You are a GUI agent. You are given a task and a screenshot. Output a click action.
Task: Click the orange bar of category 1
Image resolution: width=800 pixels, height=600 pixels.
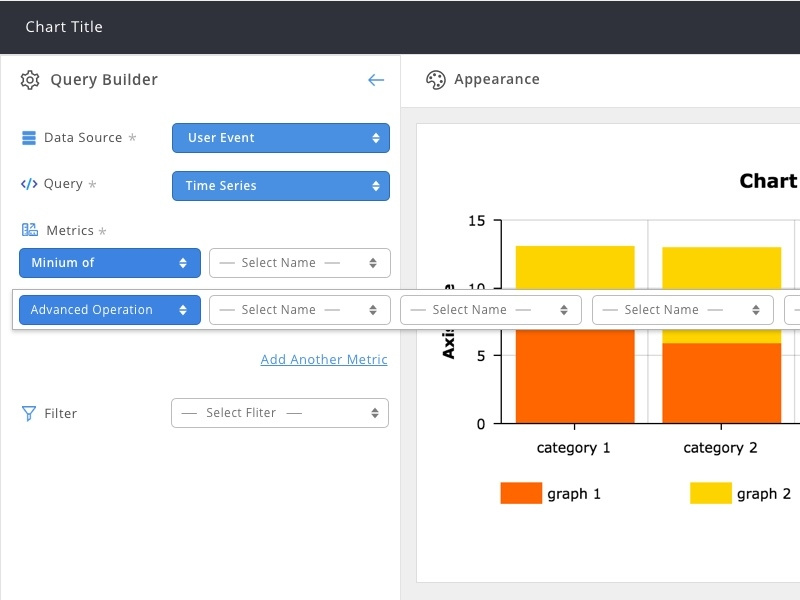coord(575,377)
